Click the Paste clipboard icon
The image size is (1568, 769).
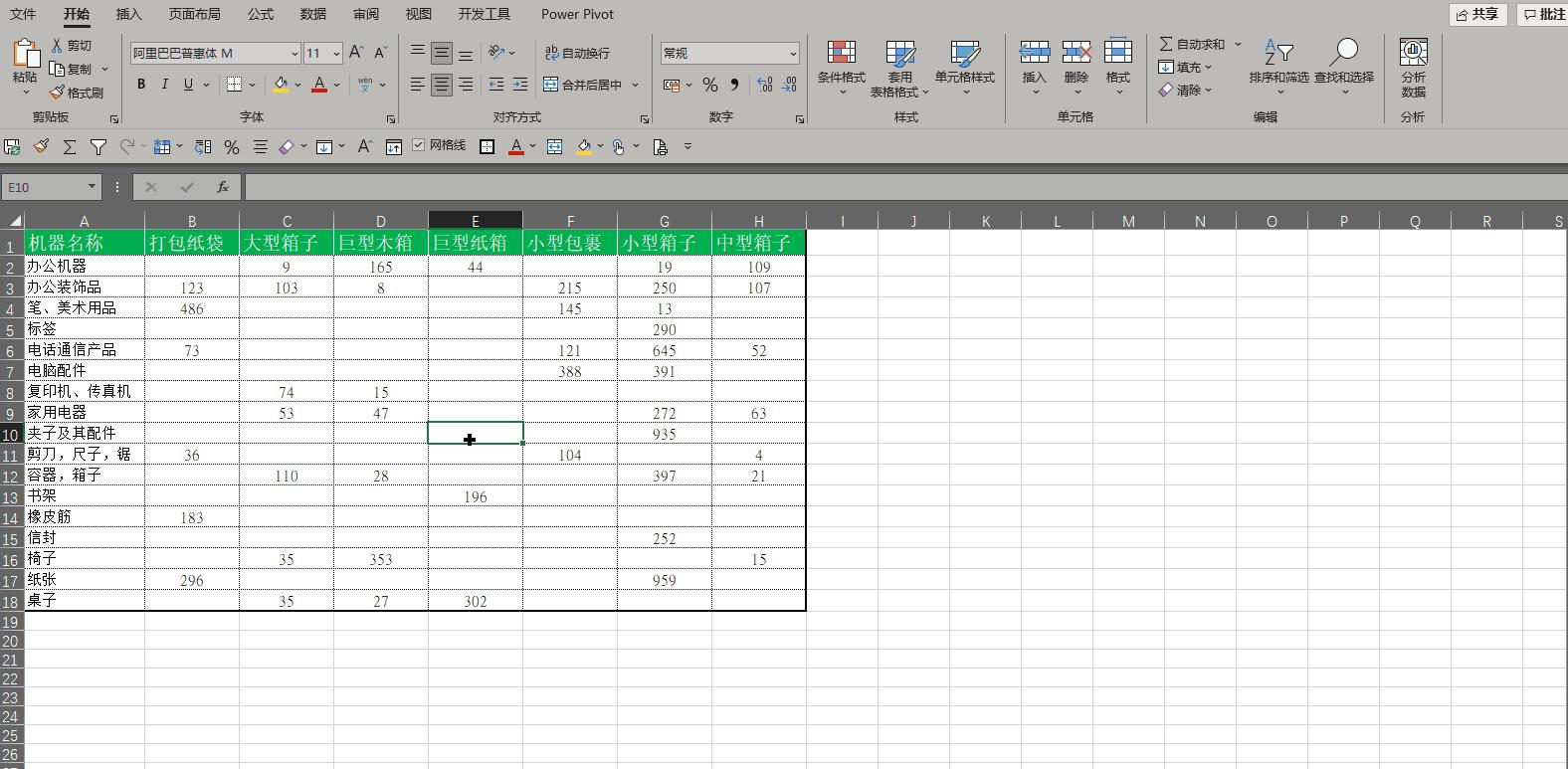point(25,53)
